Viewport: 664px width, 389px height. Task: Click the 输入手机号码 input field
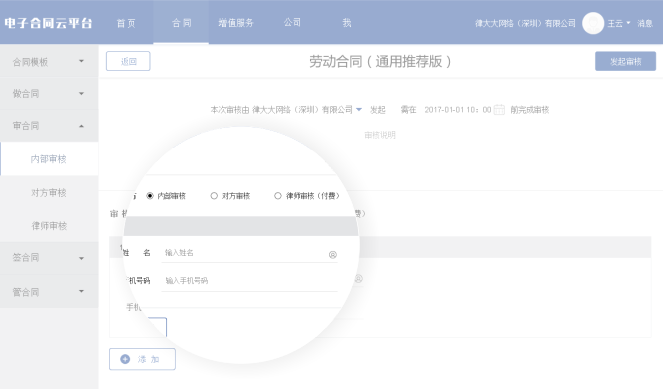249,280
